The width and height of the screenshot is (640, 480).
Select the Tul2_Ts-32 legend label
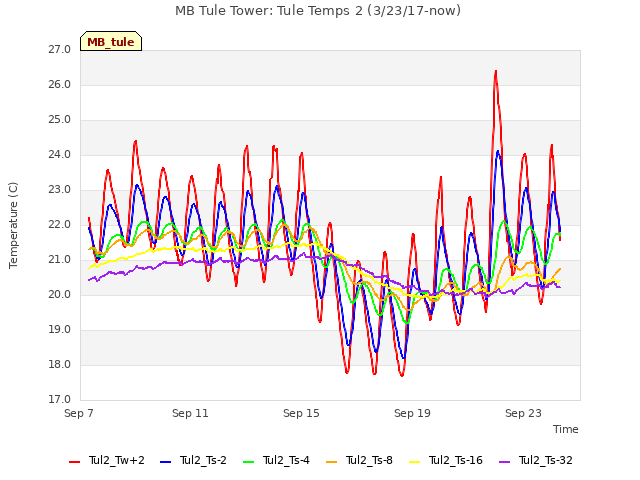pyautogui.click(x=545, y=460)
